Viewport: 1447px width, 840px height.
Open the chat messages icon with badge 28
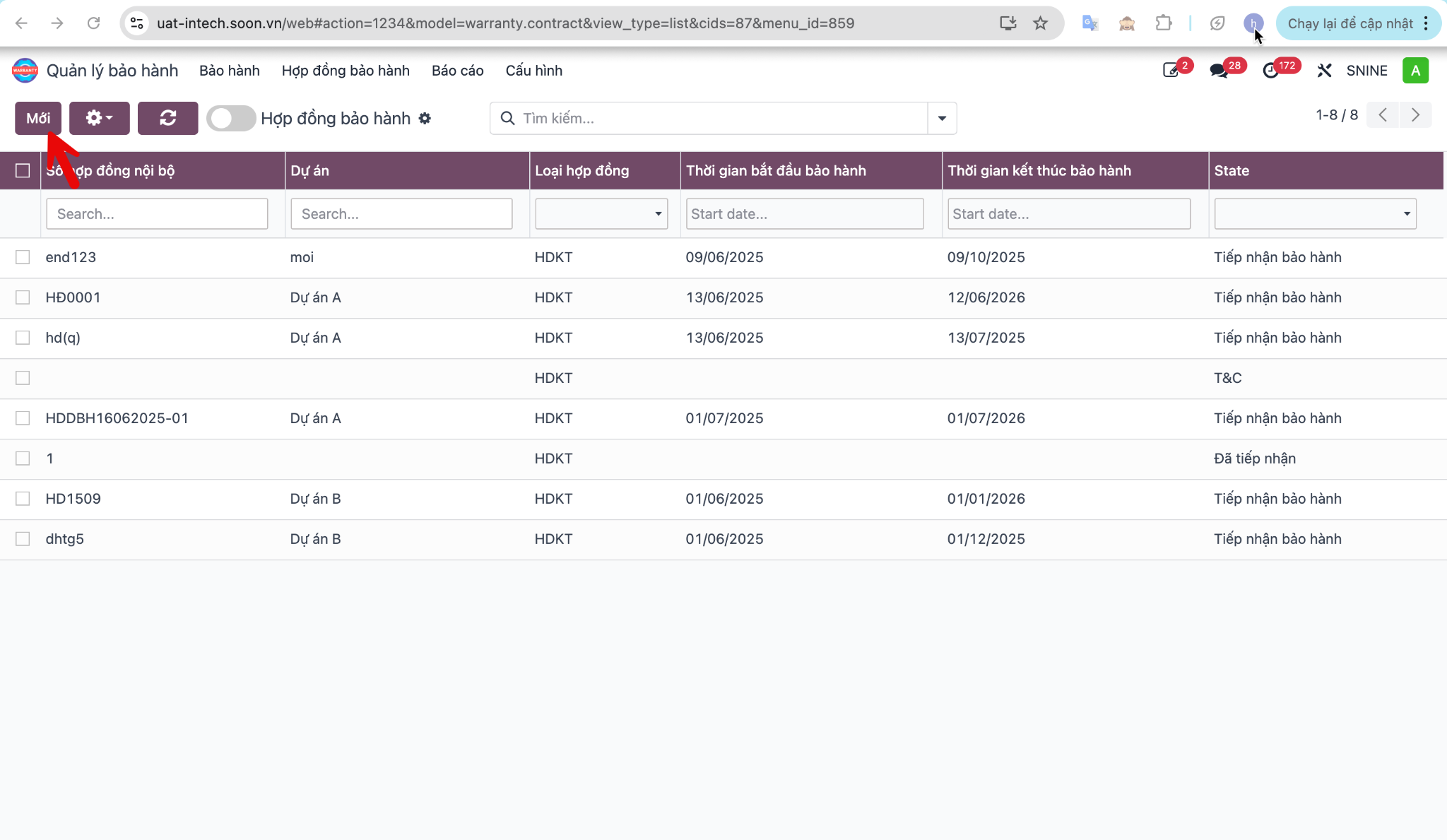(x=1219, y=70)
